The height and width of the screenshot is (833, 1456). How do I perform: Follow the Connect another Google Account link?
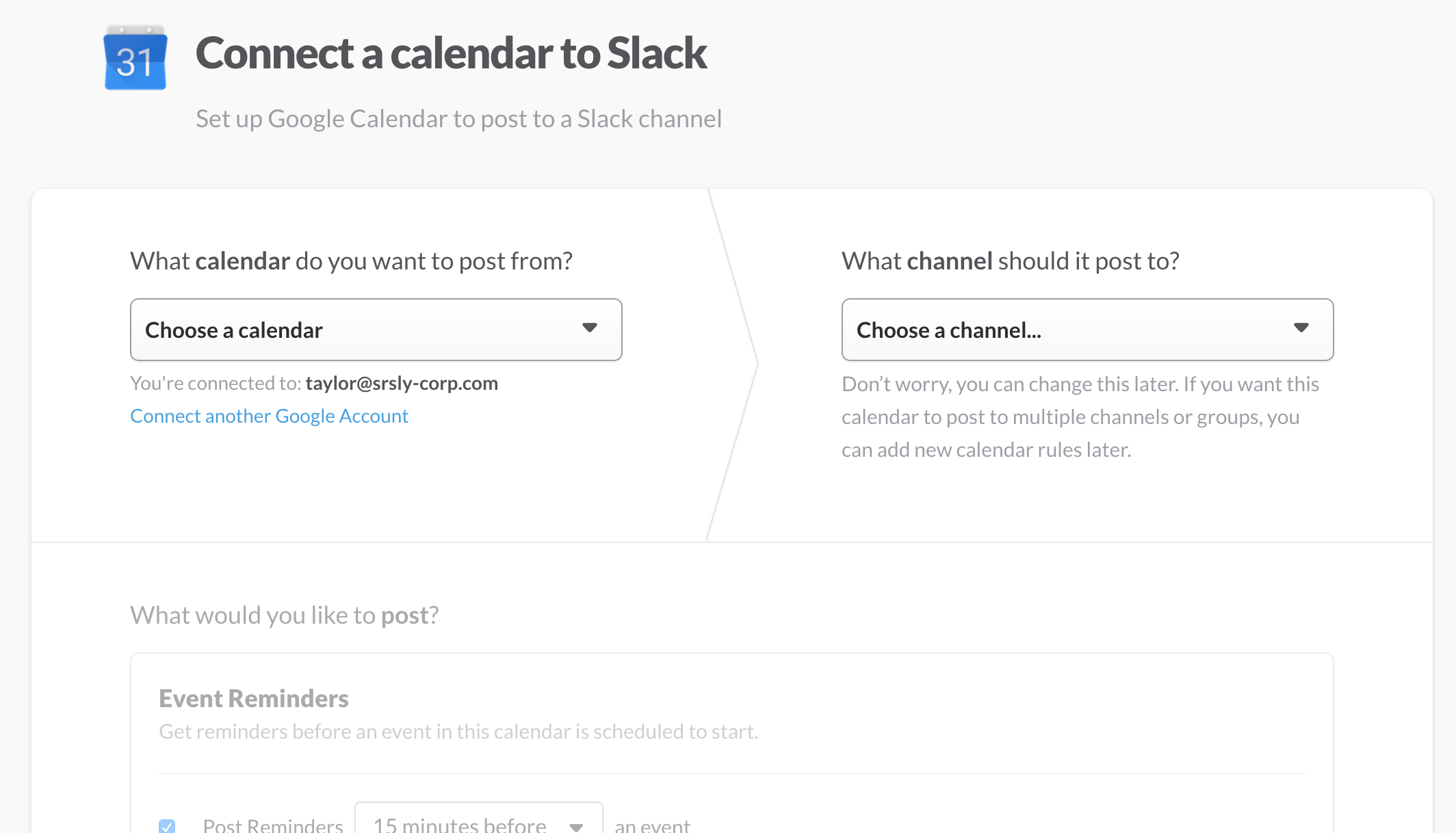[269, 416]
